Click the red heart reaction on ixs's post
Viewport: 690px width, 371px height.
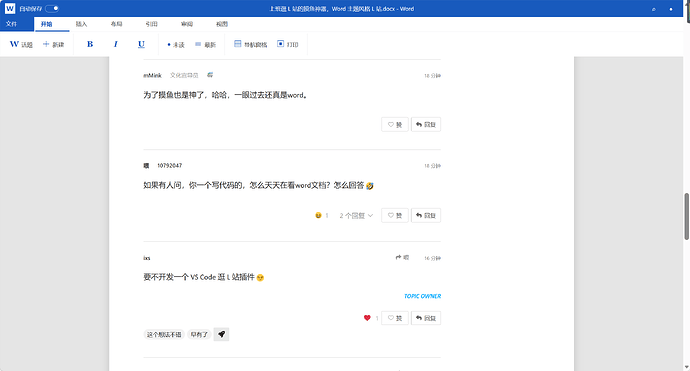[367, 318]
